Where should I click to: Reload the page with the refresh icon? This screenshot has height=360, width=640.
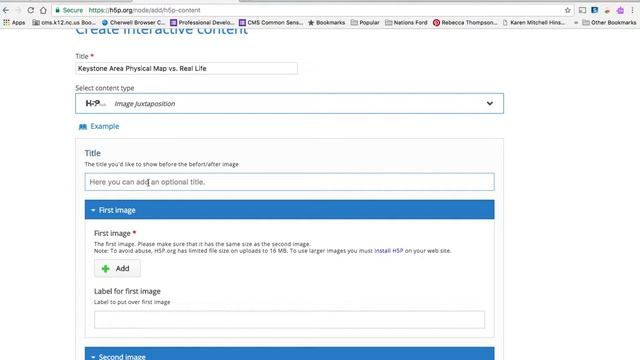31,10
